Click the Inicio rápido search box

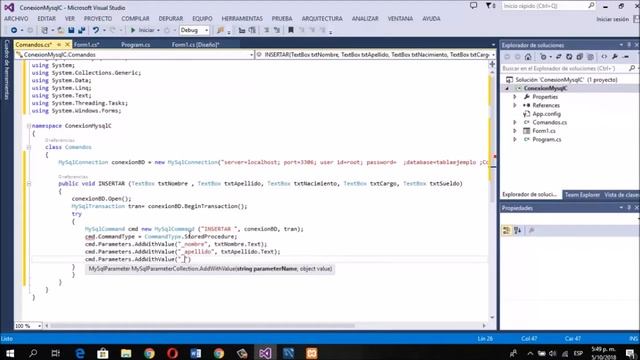point(549,6)
